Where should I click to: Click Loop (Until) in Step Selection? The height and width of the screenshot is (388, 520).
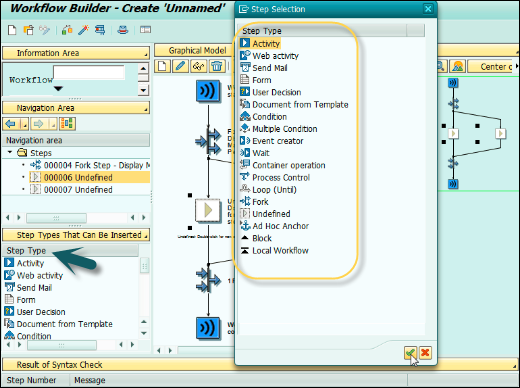click(268, 190)
